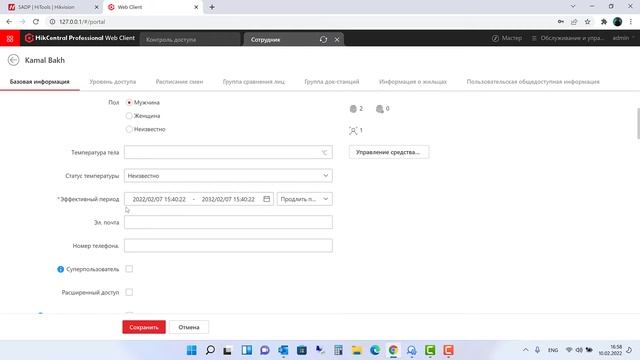
Task: Click ENG language indicator in tray
Action: [x=553, y=350]
